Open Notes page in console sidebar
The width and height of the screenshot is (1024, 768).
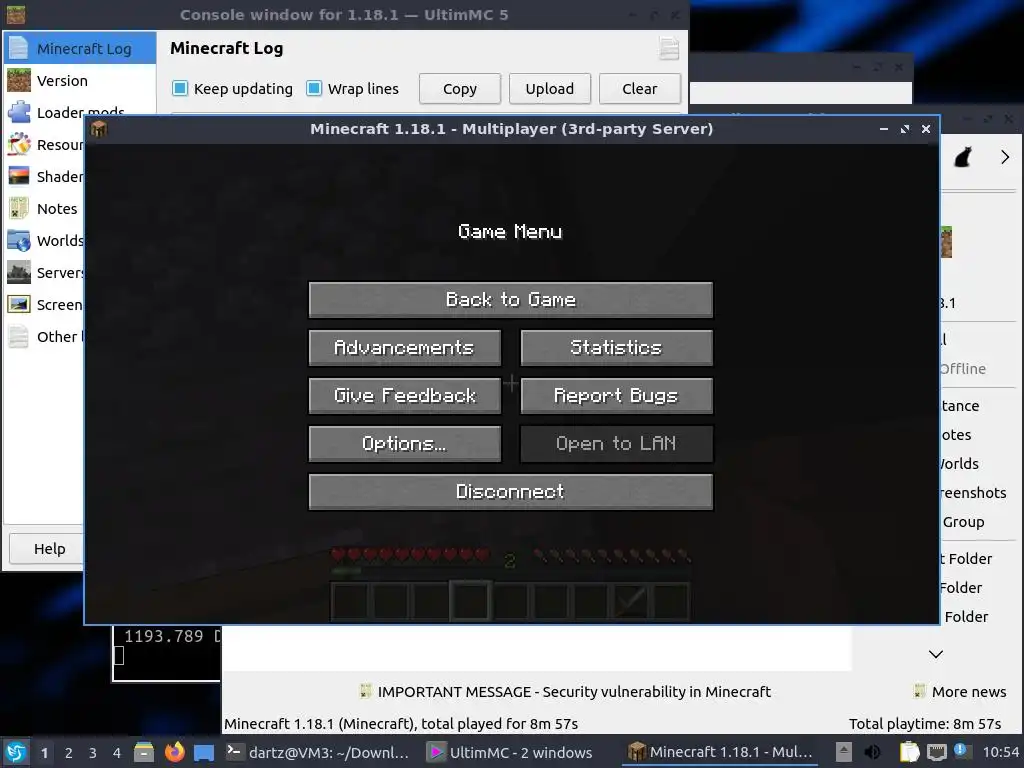pos(44,208)
